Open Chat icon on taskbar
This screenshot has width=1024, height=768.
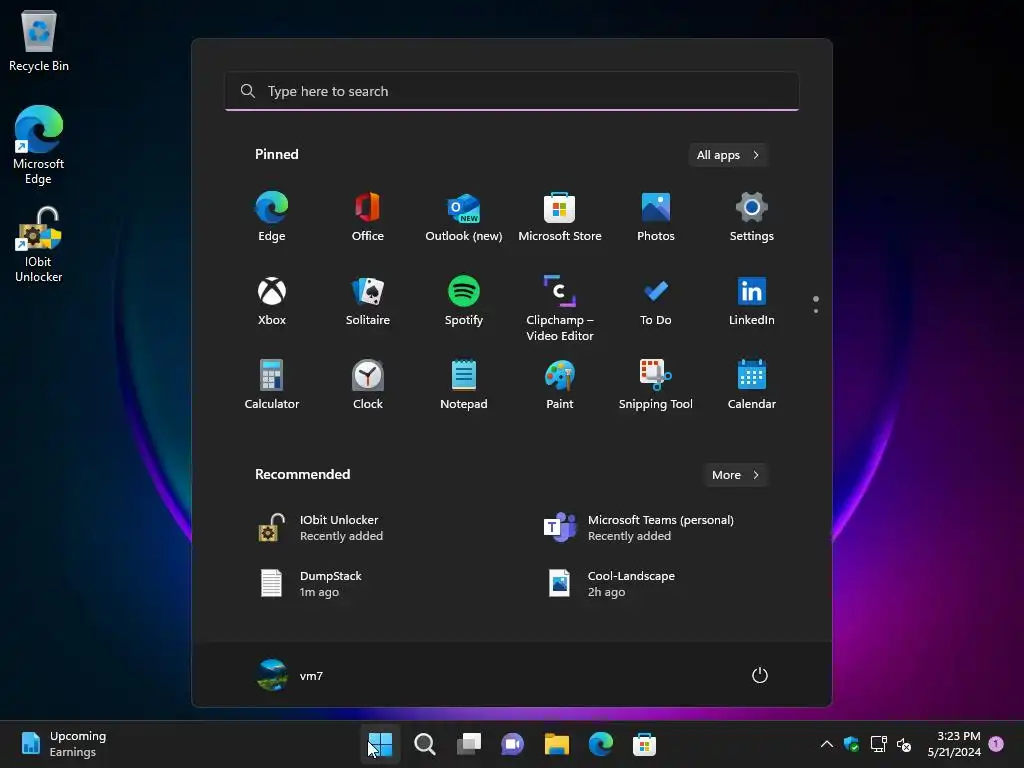(513, 744)
